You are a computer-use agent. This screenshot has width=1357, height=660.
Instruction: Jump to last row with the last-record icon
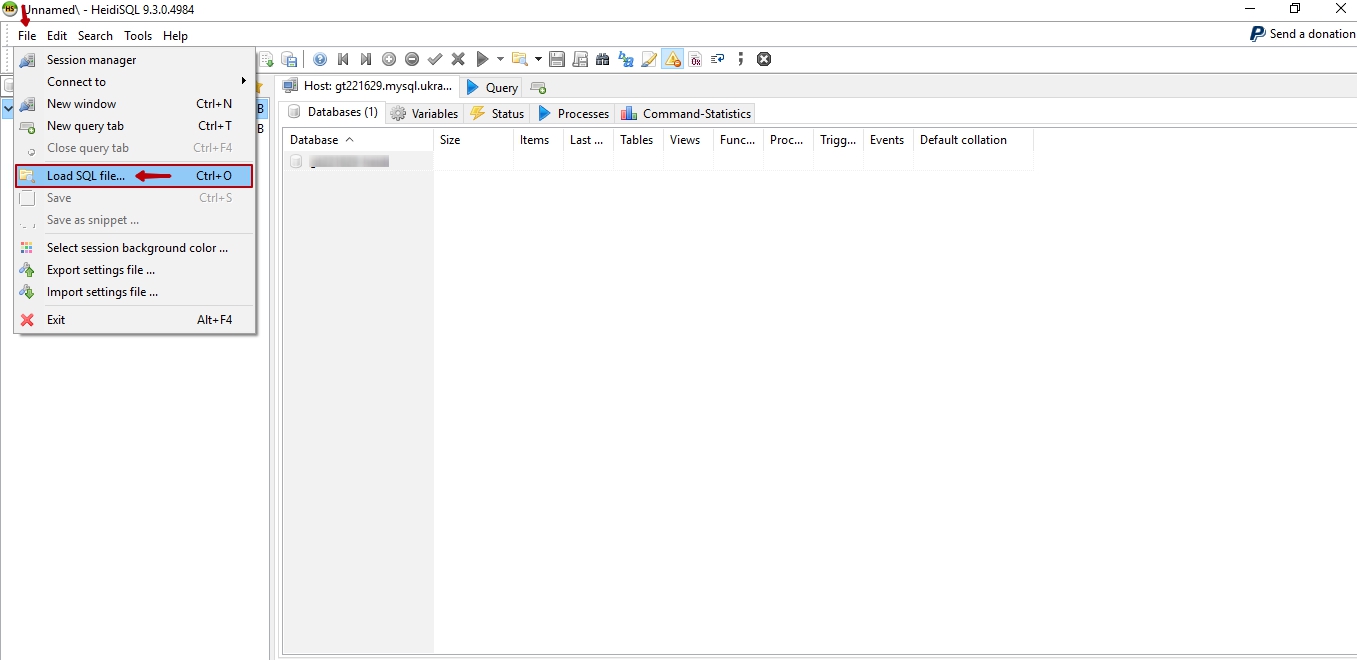(x=366, y=59)
